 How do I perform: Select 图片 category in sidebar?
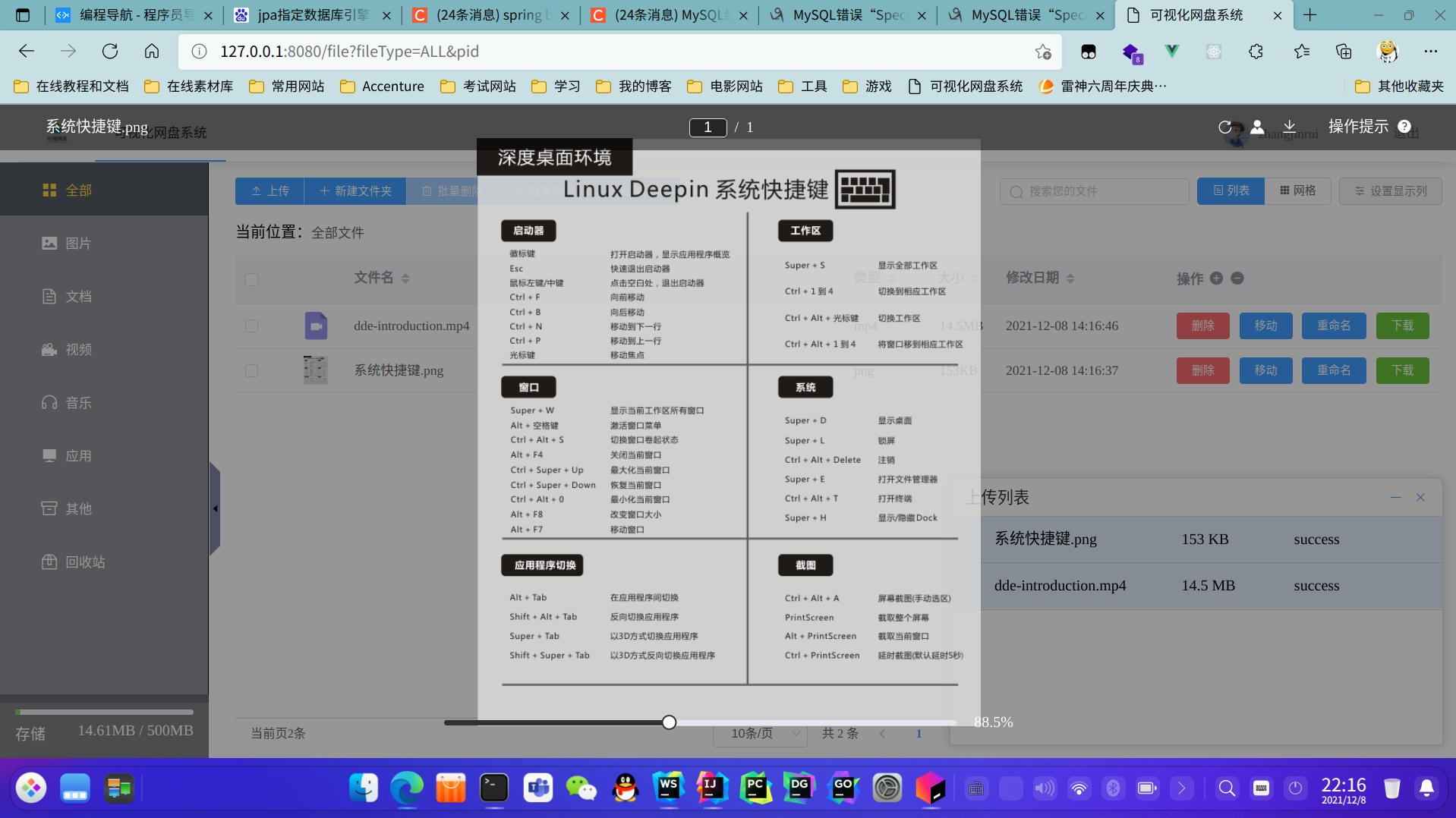pos(104,243)
